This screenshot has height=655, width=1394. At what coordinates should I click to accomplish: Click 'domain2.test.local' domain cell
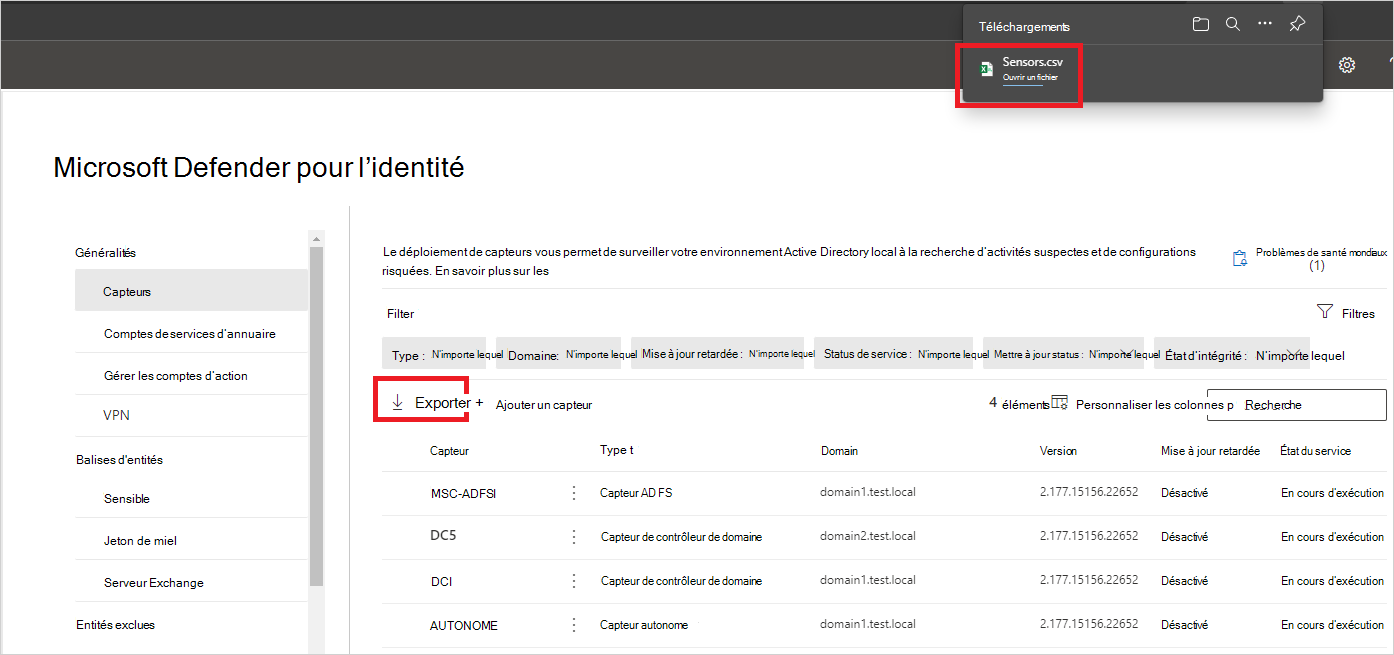(x=868, y=536)
